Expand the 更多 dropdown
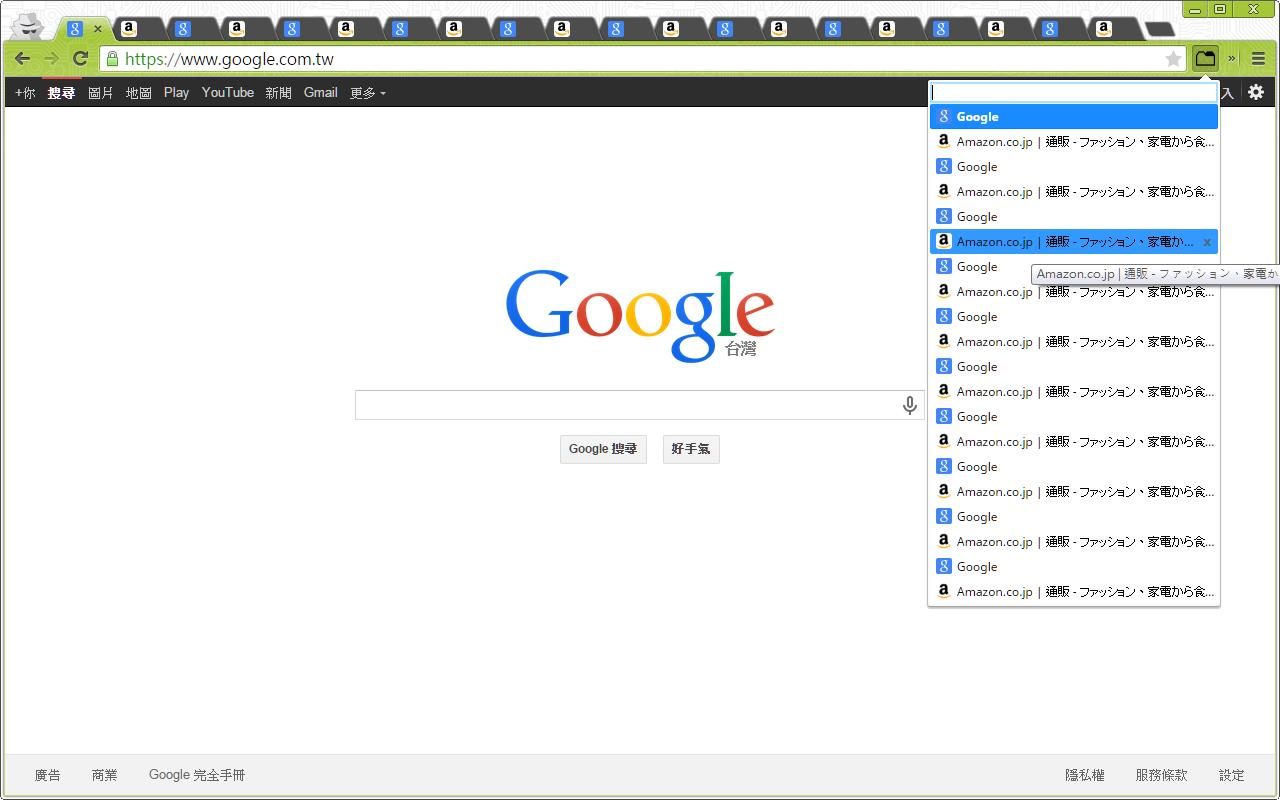1280x800 pixels. pos(367,92)
